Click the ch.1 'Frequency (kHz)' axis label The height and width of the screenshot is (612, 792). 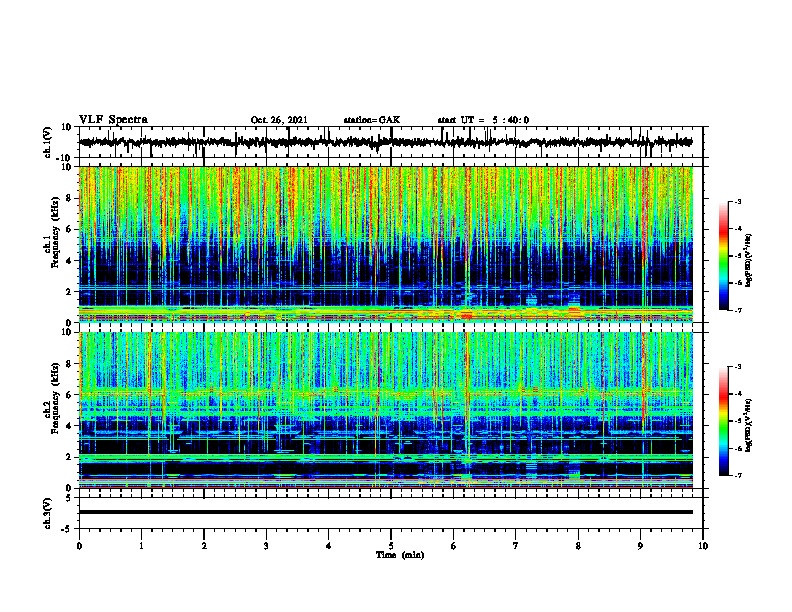(55, 233)
